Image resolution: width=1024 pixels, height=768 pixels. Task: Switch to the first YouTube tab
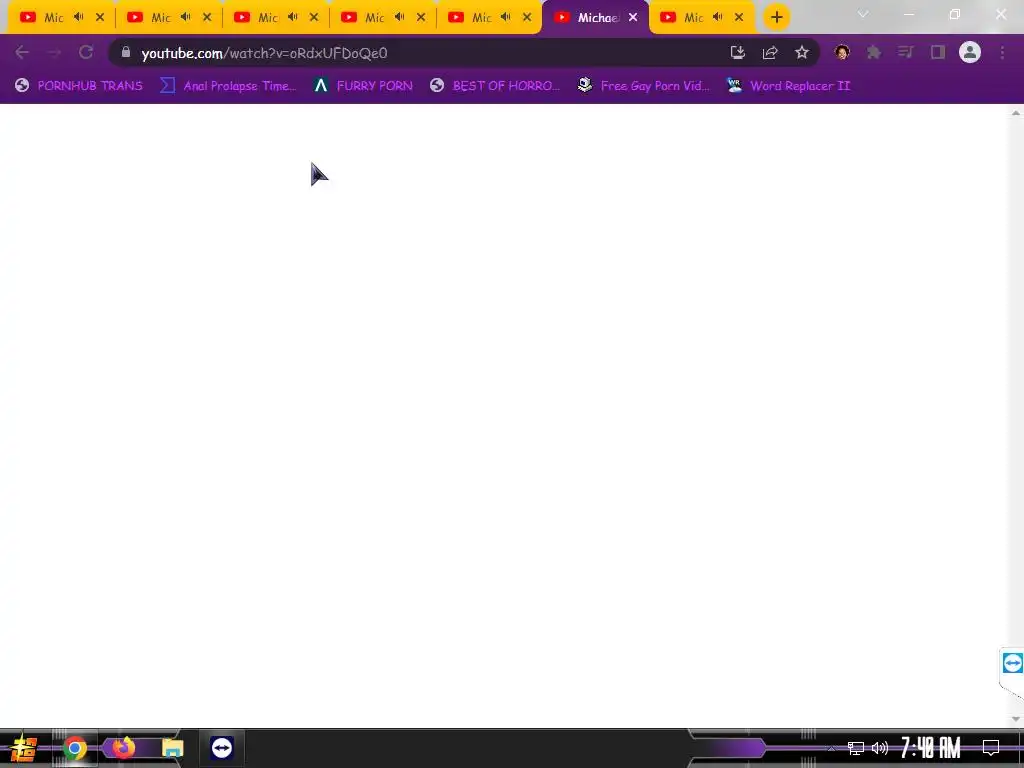click(x=60, y=18)
